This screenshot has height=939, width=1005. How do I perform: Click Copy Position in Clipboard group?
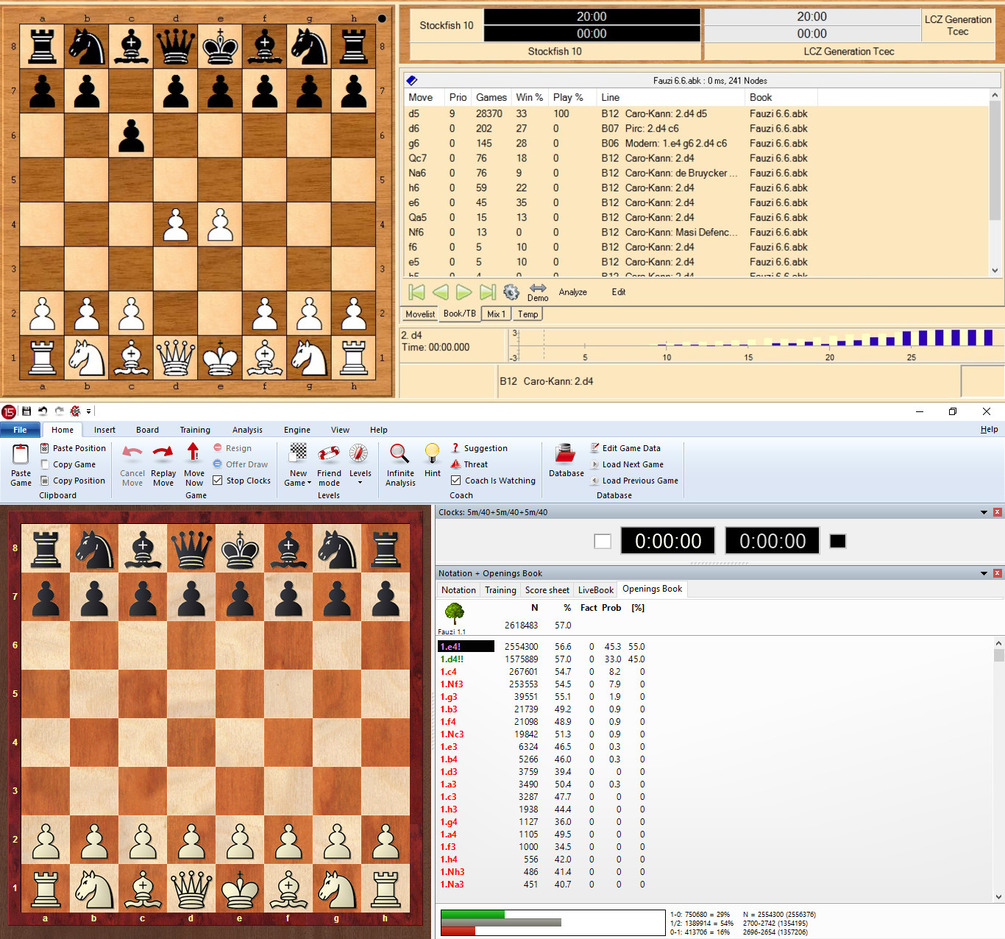pos(72,480)
